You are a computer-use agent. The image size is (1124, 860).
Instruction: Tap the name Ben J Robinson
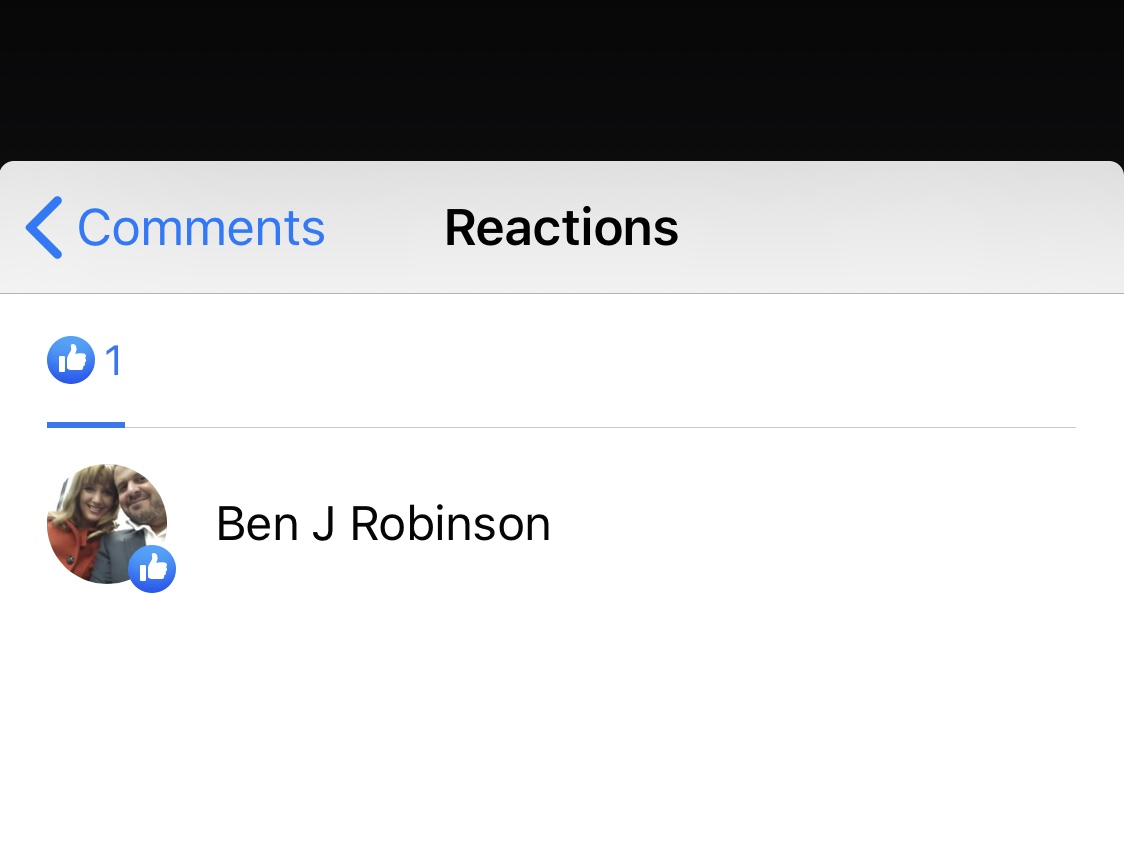tap(384, 524)
